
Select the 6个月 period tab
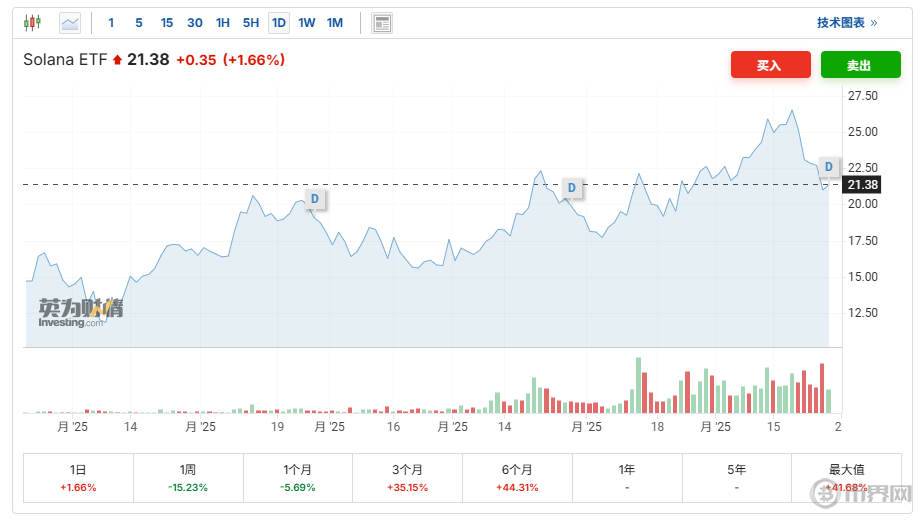[517, 476]
